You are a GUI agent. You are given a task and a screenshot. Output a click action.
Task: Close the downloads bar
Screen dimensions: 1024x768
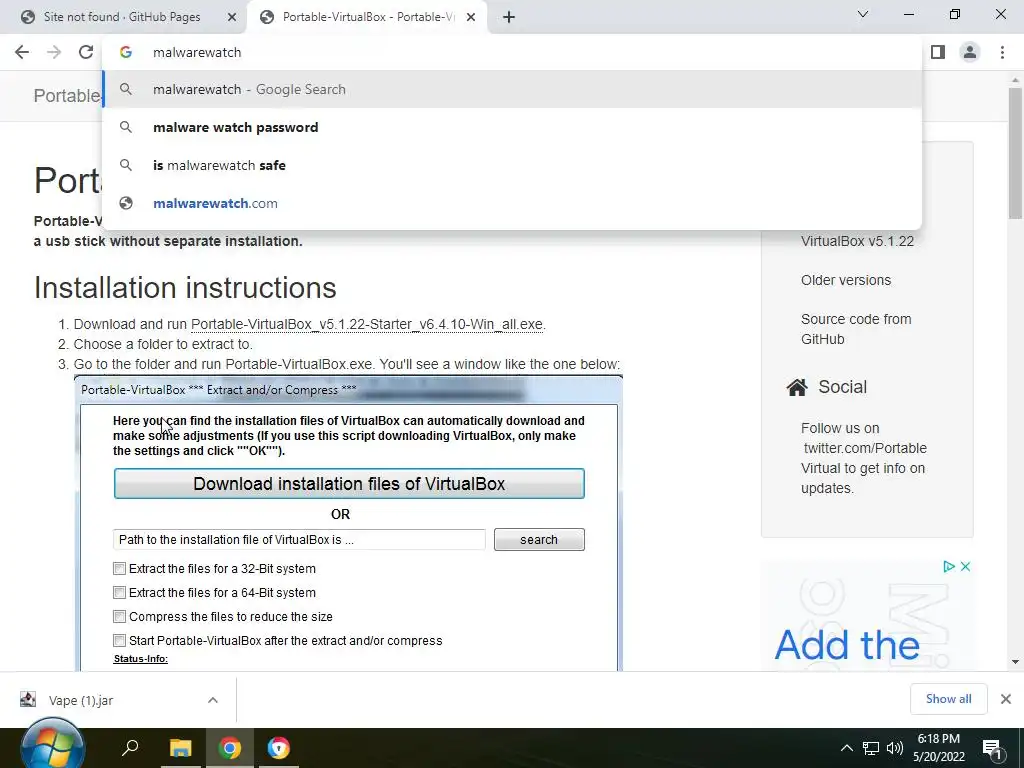point(1006,699)
